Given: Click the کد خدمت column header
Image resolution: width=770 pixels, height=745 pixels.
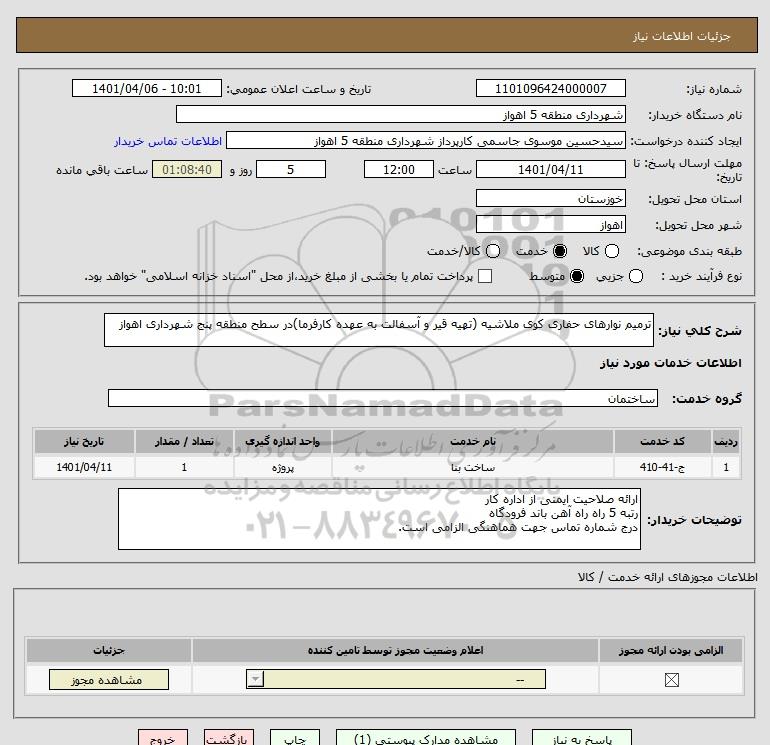Looking at the screenshot, I should pos(662,441).
